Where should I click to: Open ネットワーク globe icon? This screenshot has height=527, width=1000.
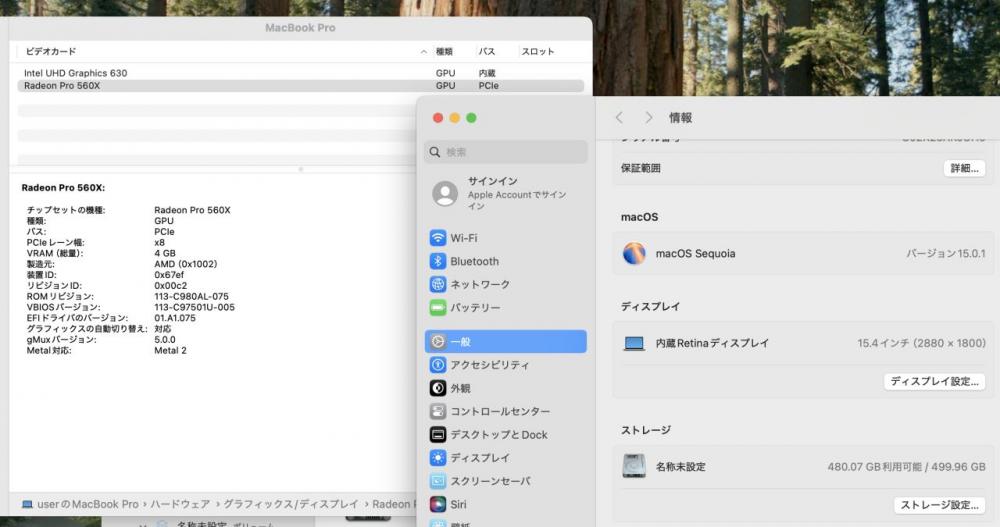click(x=438, y=284)
